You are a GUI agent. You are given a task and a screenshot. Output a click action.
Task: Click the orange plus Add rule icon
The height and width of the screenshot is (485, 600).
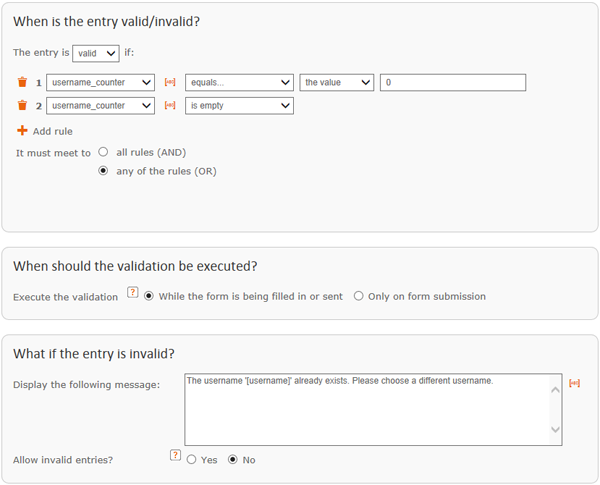pyautogui.click(x=22, y=131)
